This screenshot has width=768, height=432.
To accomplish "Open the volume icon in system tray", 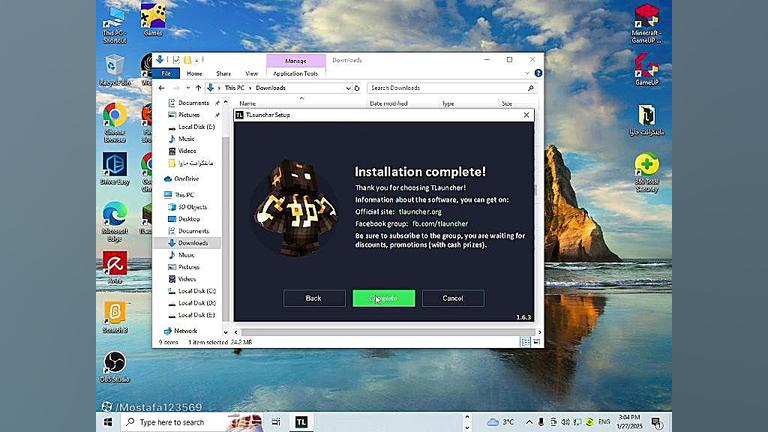I will click(x=566, y=422).
